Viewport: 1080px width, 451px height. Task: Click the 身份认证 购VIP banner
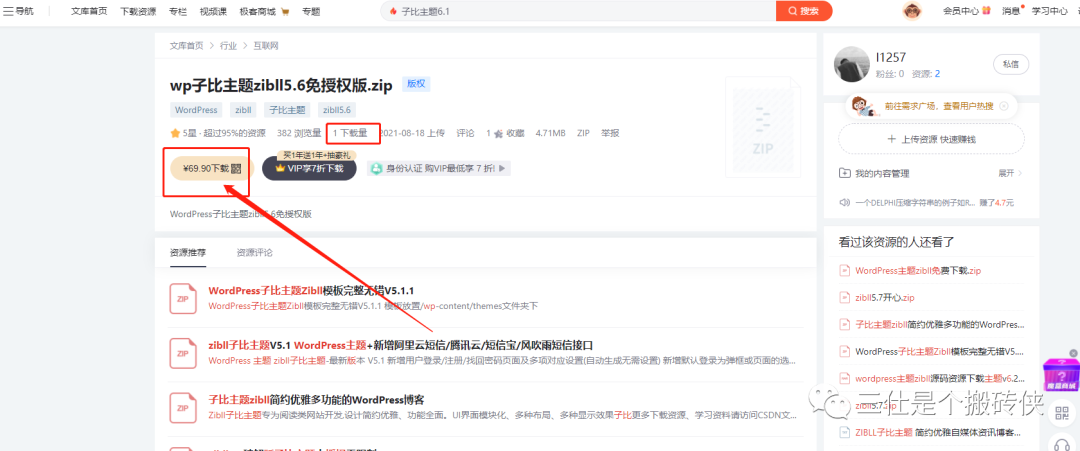(x=439, y=168)
